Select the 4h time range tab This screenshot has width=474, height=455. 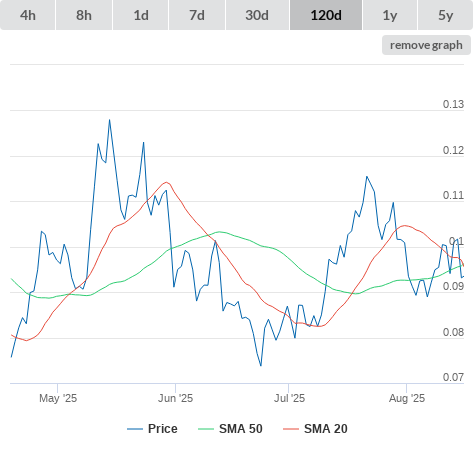28,15
